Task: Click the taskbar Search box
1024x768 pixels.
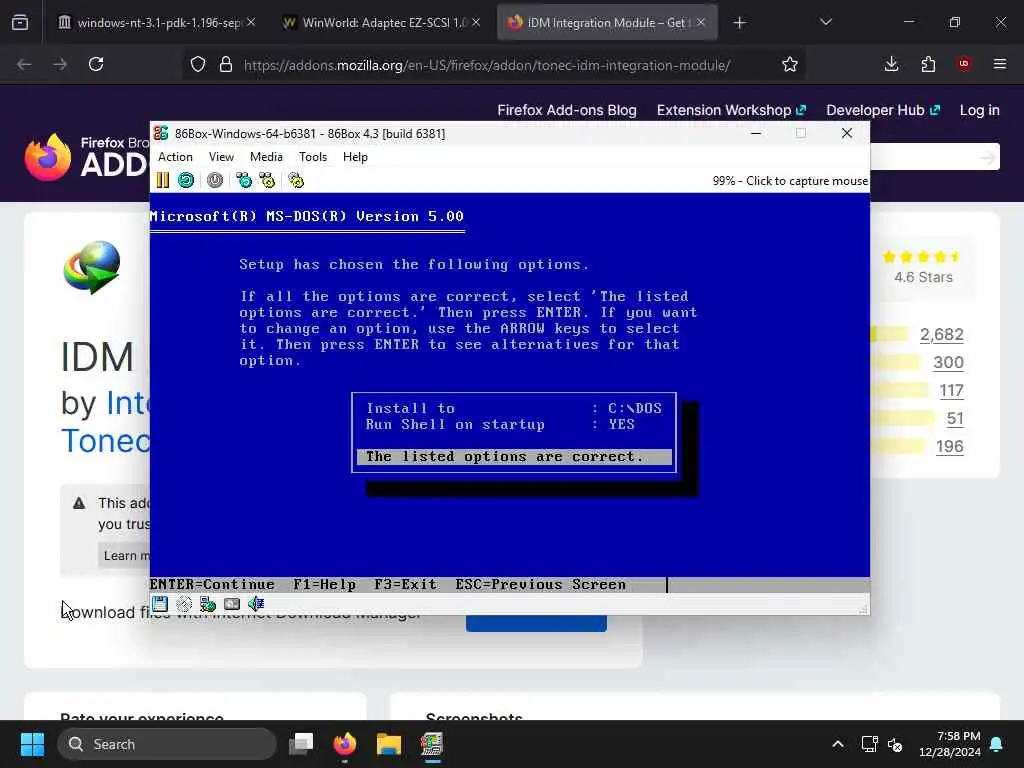Action: (x=167, y=744)
